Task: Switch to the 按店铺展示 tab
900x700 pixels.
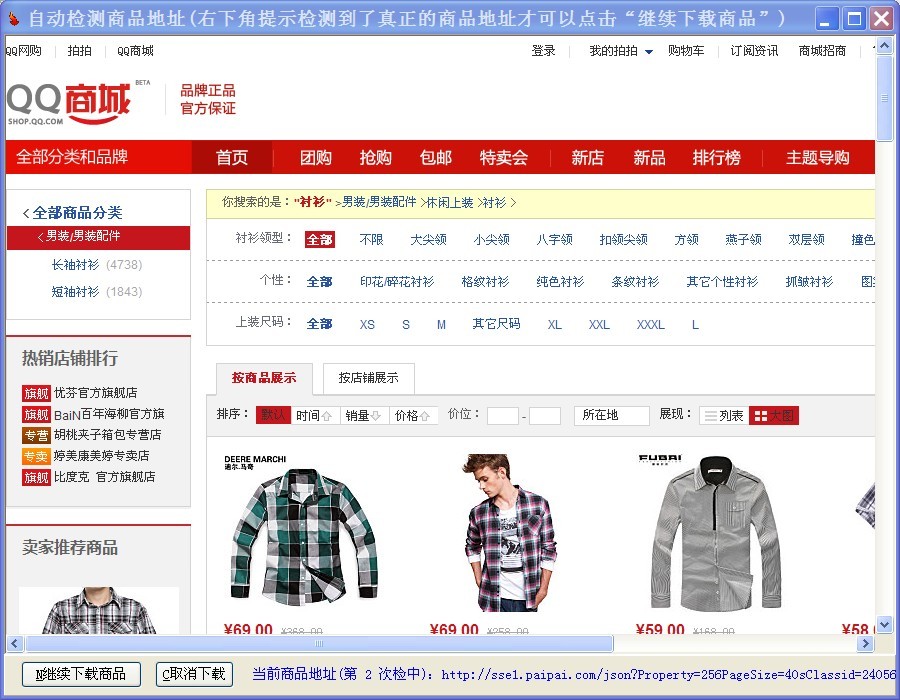Action: click(368, 378)
